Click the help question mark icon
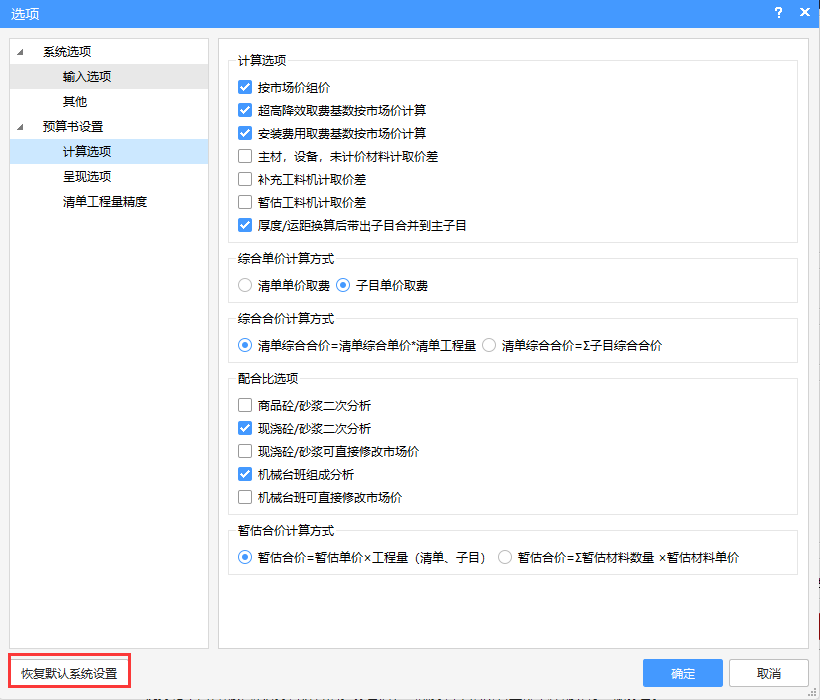Viewport: 820px width, 700px height. pos(778,13)
